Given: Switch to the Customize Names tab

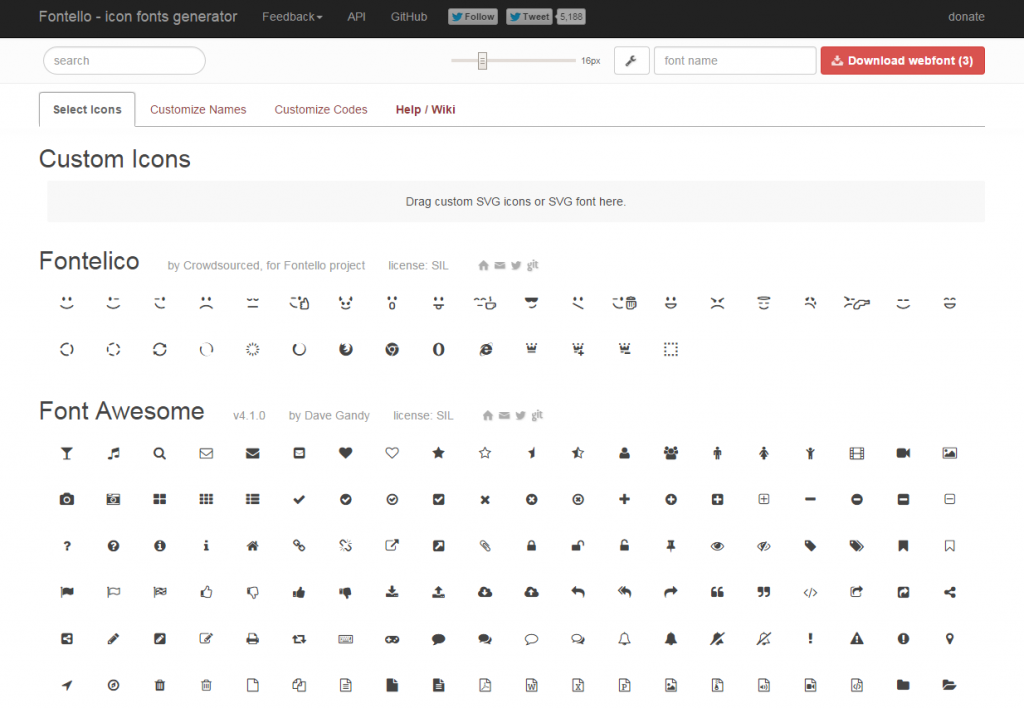Looking at the screenshot, I should click(198, 110).
